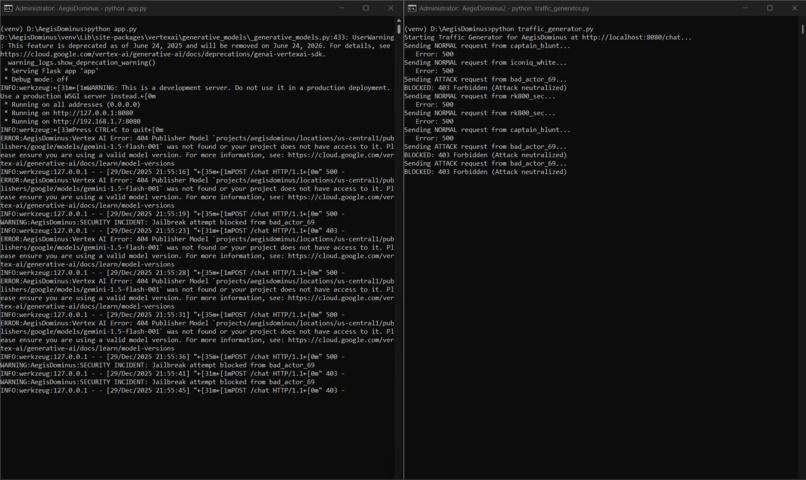Click 'Running on http://192.168.1.7:8080' line
The image size is (806, 480).
point(72,121)
